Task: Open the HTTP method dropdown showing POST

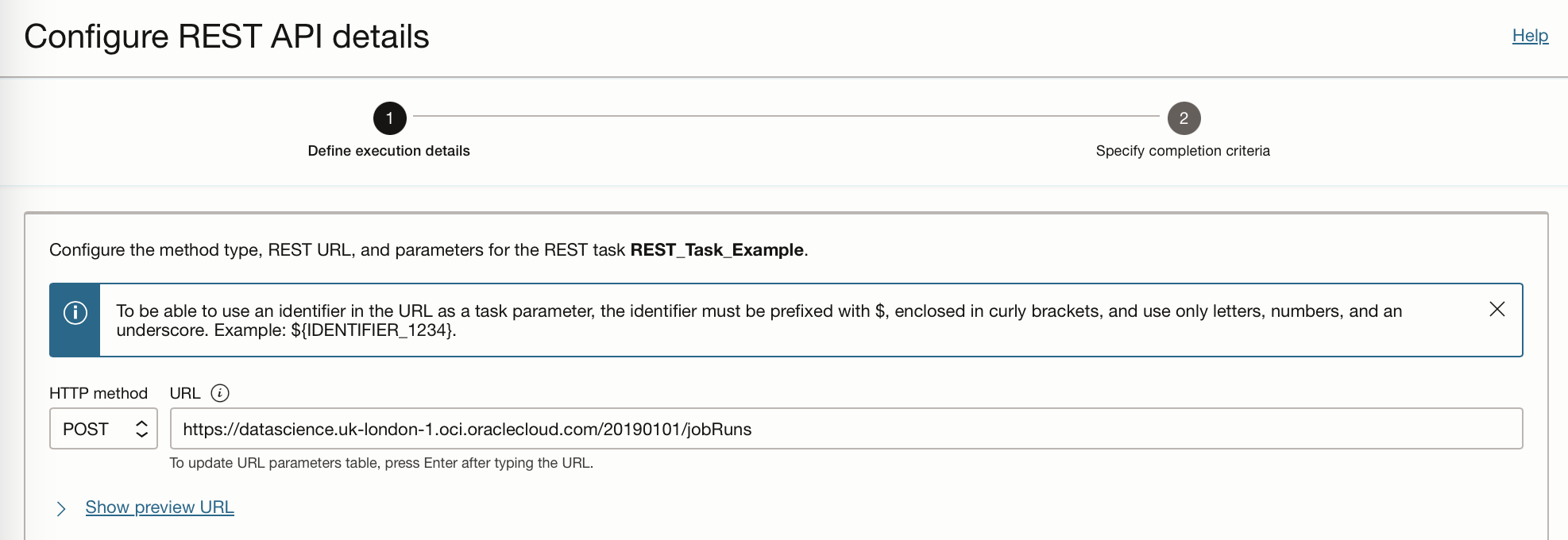Action: coord(103,429)
